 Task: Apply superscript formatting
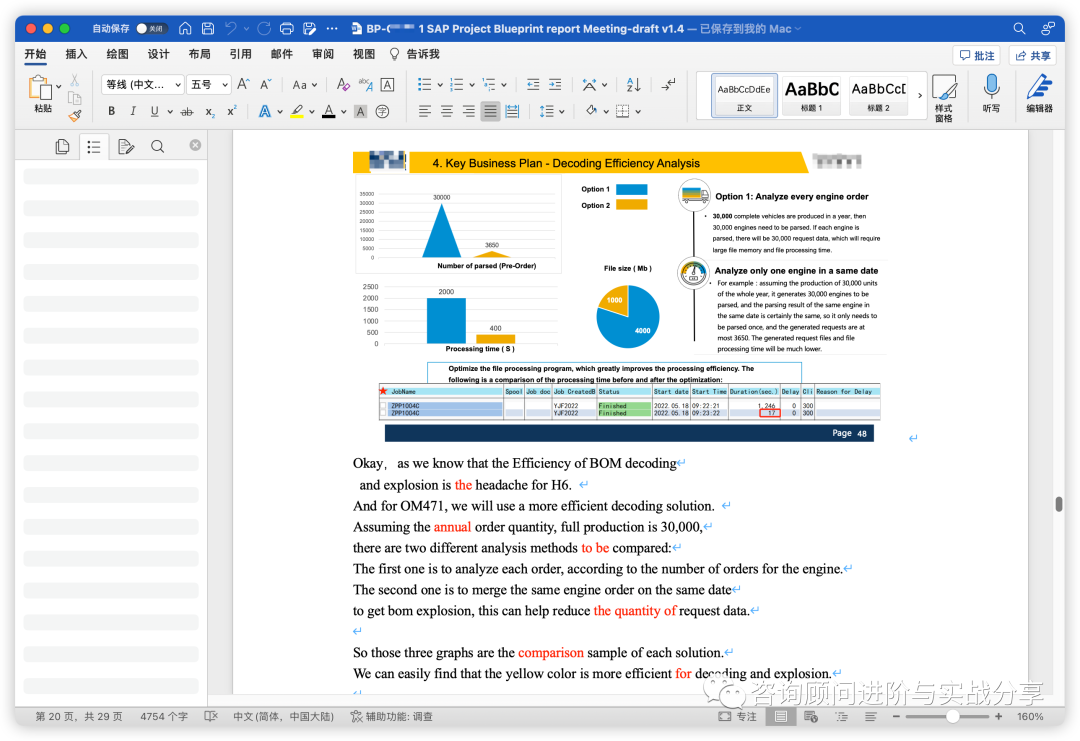232,110
